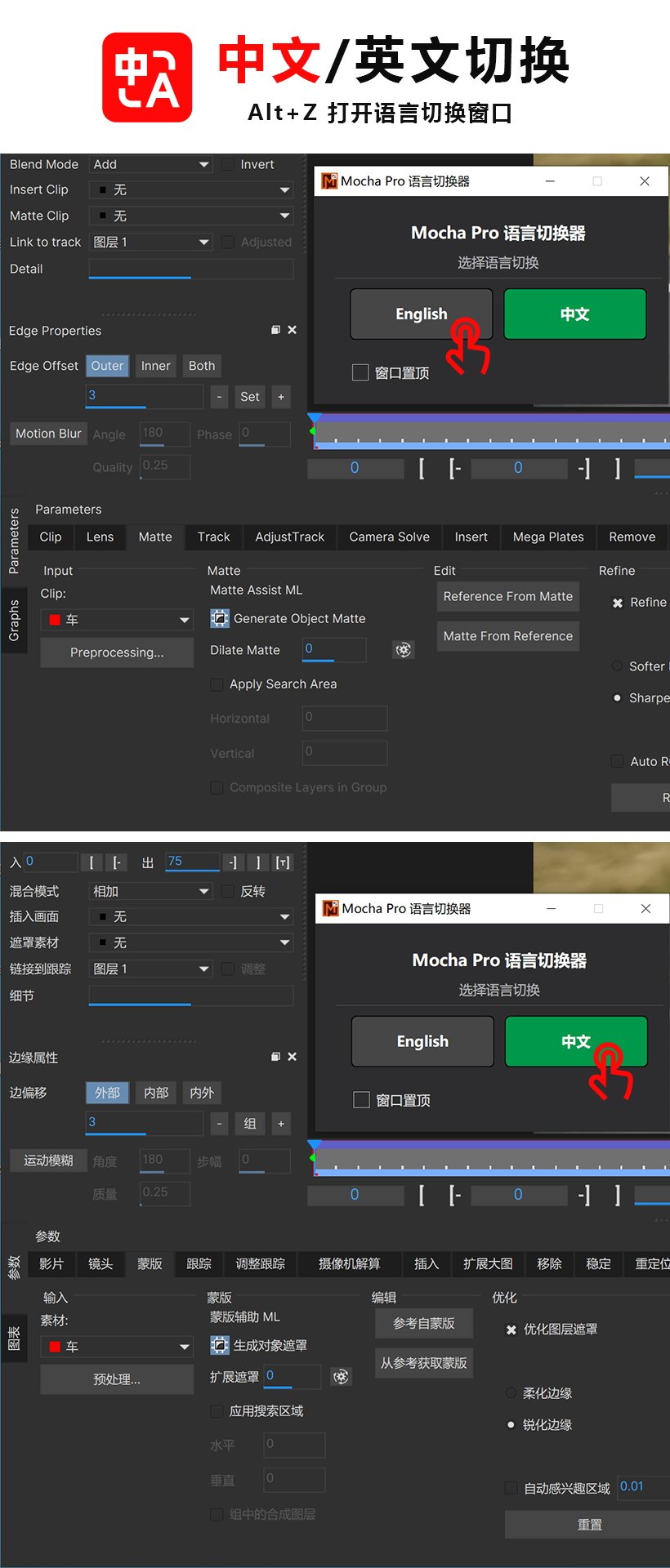Viewport: 670px width, 1568px height.
Task: Click the 运动模糊 button
Action: tap(48, 1160)
